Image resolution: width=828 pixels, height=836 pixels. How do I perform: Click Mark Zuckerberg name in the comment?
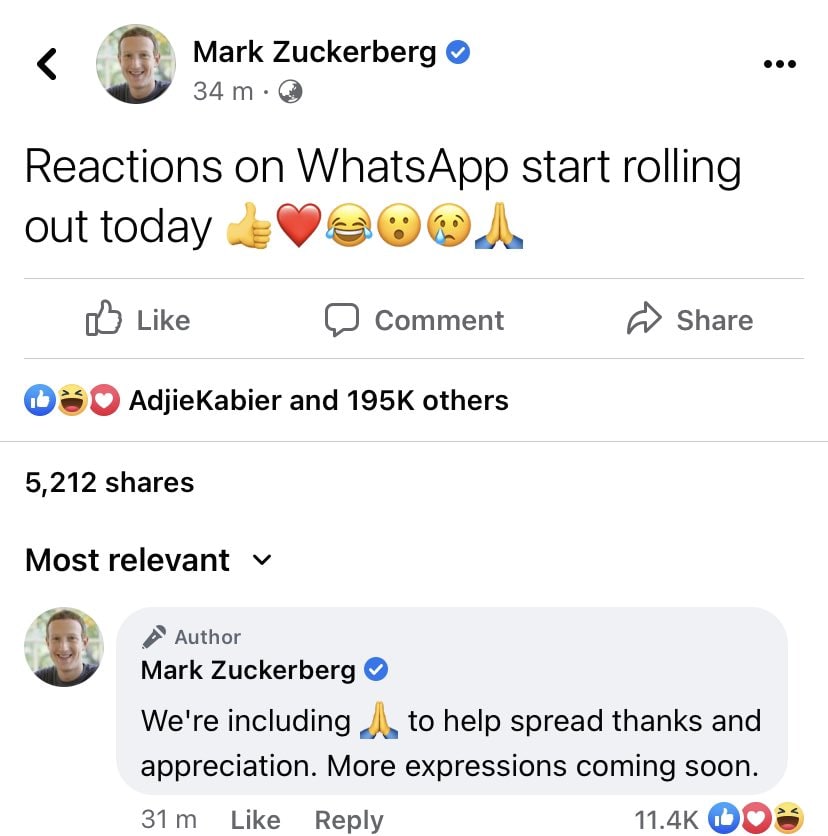click(x=248, y=670)
